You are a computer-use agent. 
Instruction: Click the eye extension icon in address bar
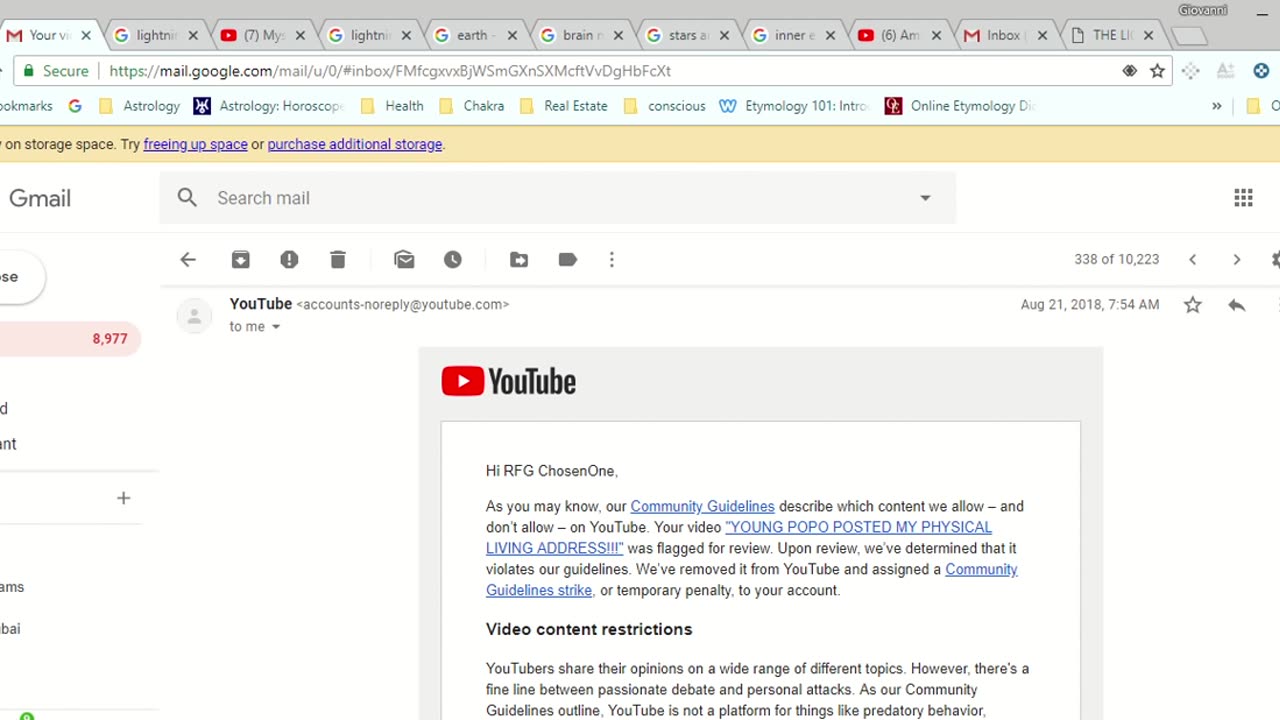click(x=1130, y=71)
